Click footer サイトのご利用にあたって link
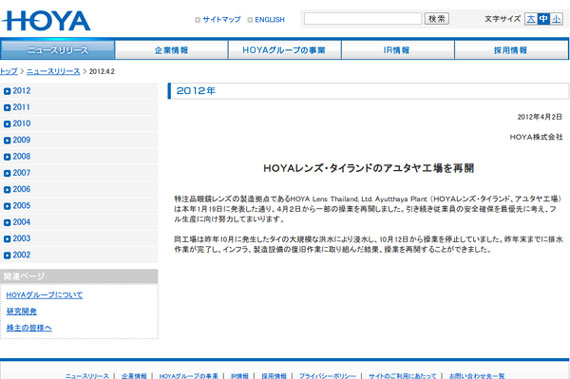The image size is (570, 379). [x=402, y=376]
